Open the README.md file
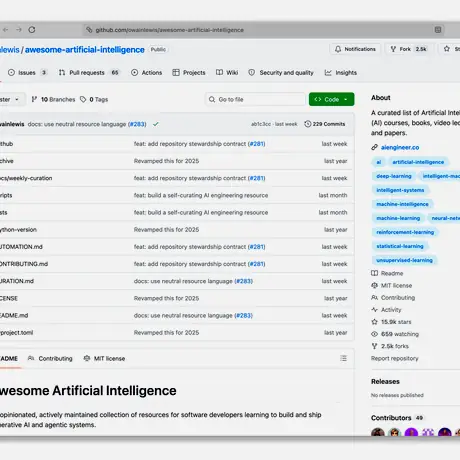The image size is (460, 460). pyautogui.click(x=14, y=316)
